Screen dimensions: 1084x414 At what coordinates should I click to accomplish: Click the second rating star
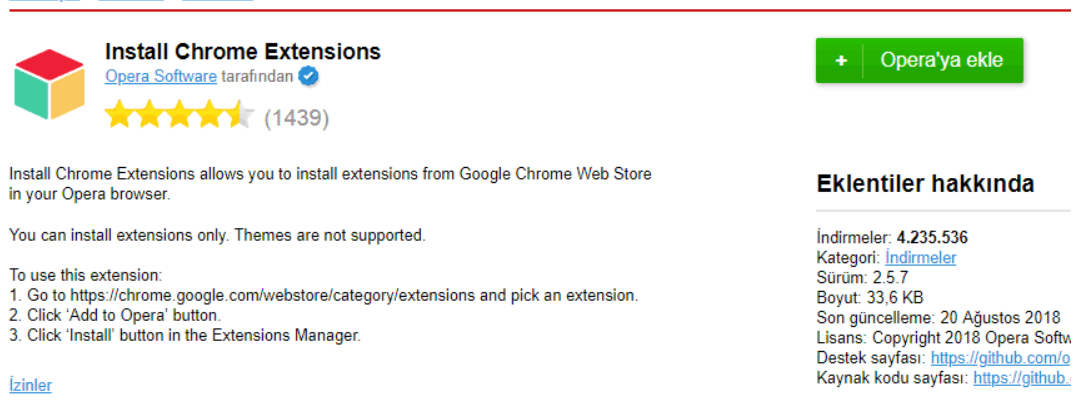[150, 116]
